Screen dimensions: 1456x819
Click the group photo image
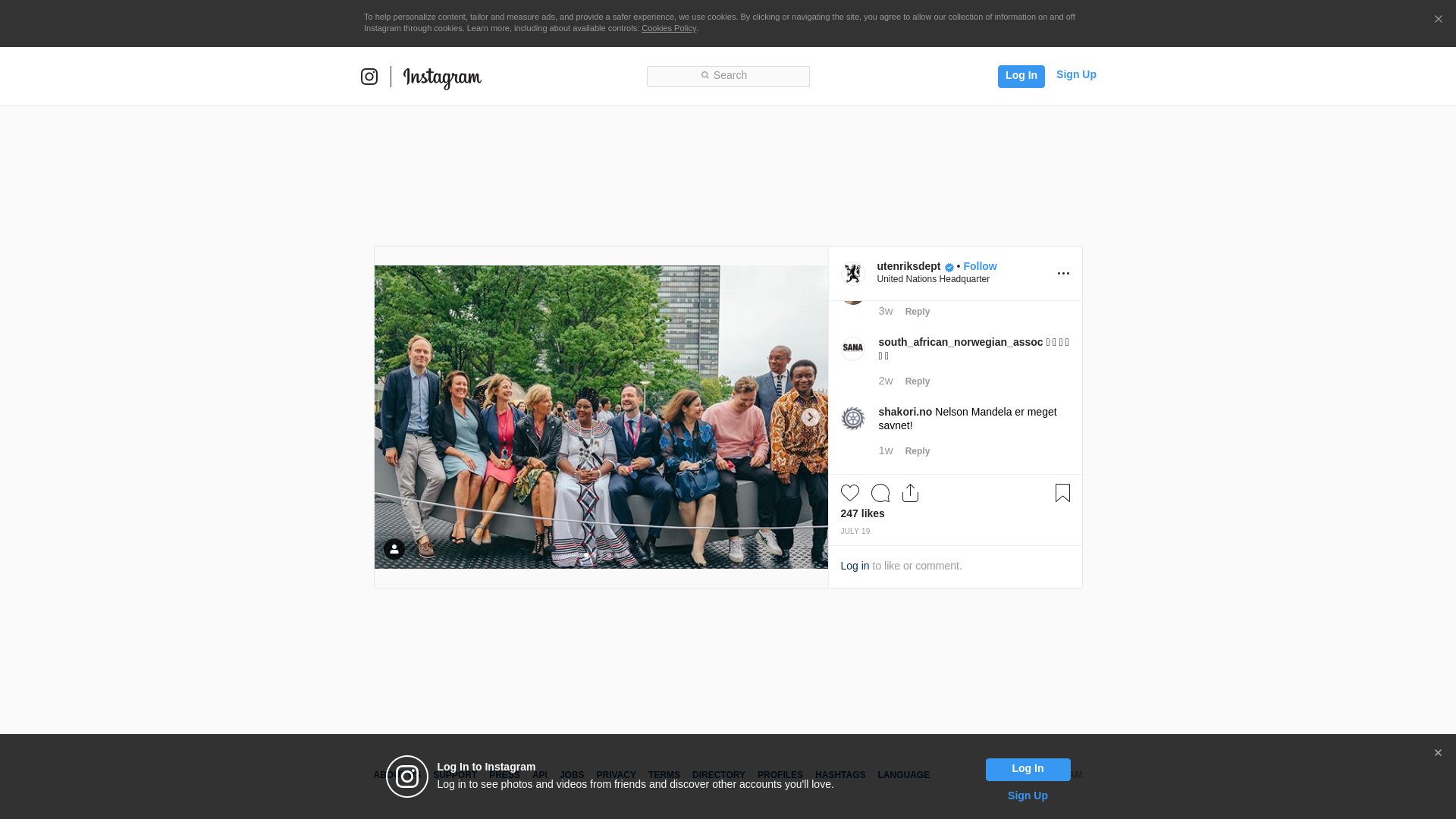(x=601, y=417)
